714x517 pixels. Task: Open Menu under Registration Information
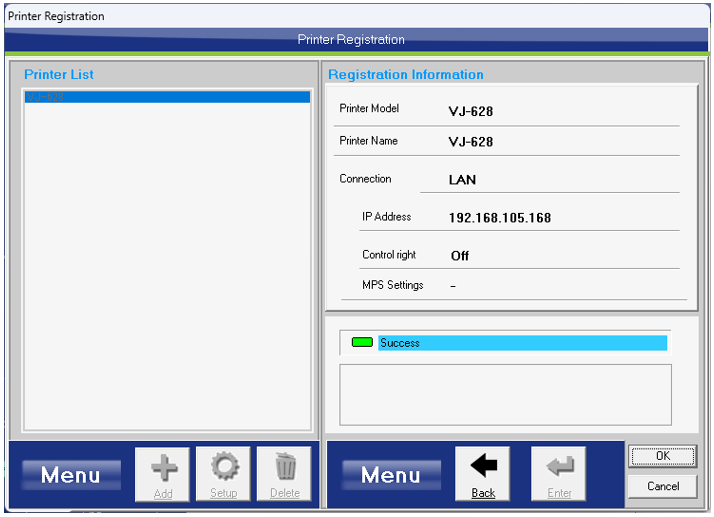391,475
